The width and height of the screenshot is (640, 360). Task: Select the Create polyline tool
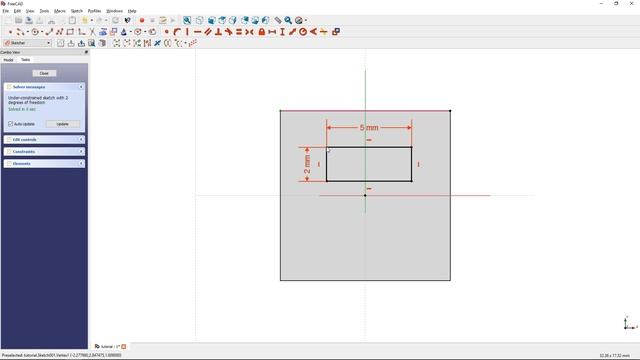pyautogui.click(x=60, y=32)
